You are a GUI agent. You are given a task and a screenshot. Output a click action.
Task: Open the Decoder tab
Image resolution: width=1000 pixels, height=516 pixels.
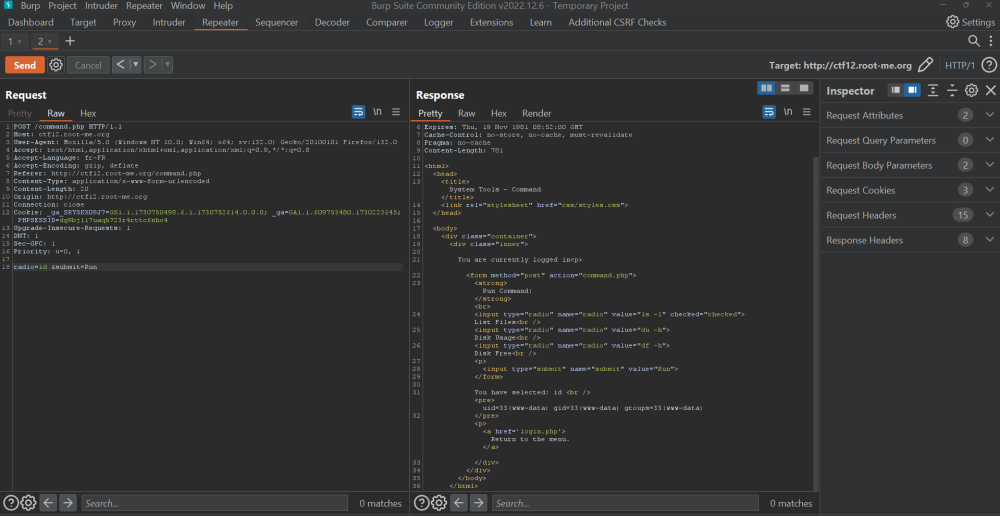click(332, 22)
